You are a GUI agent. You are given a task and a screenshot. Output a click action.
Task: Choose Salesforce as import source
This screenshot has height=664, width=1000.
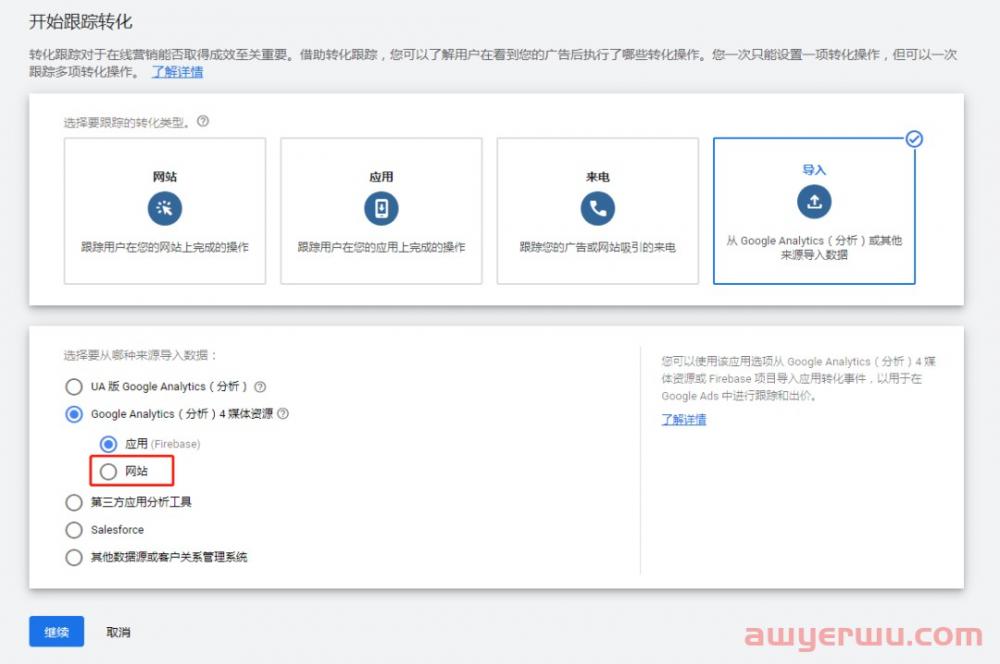74,530
